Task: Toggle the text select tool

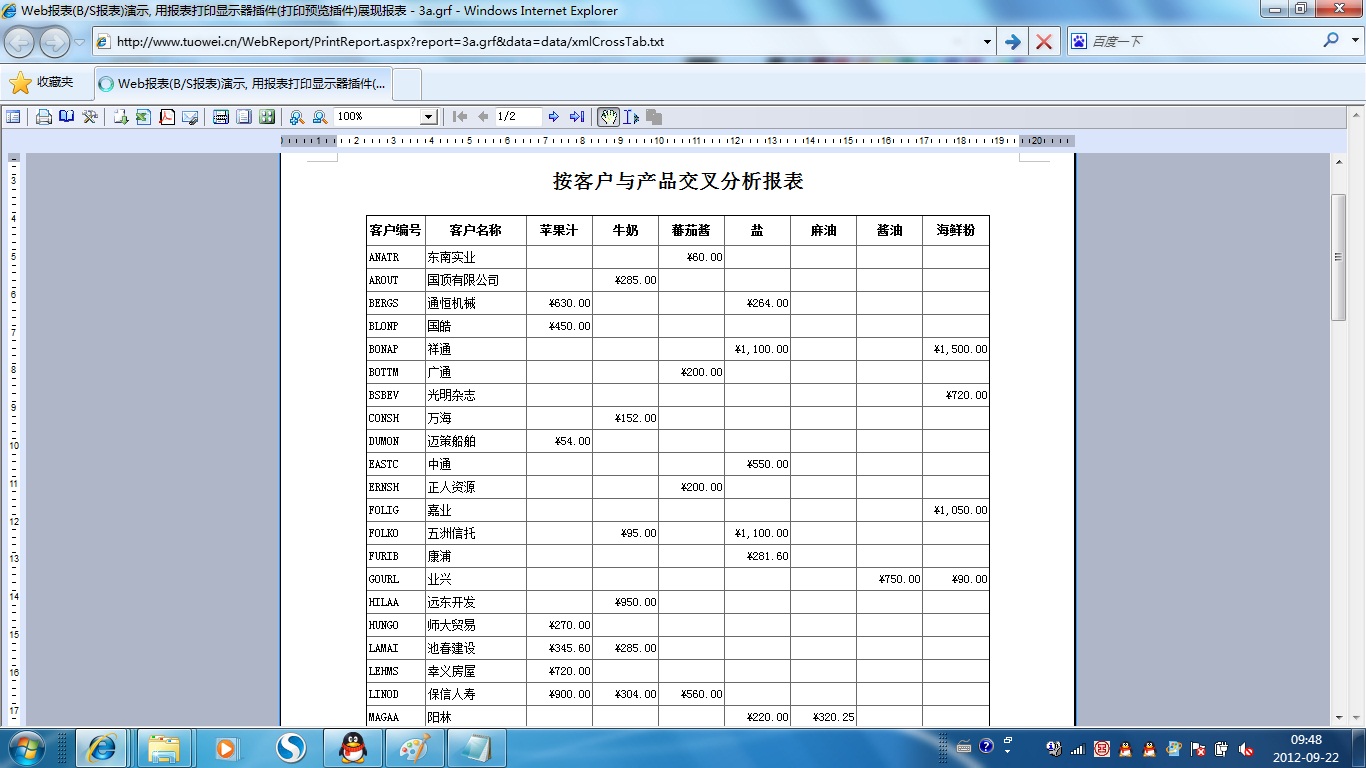Action: point(631,117)
